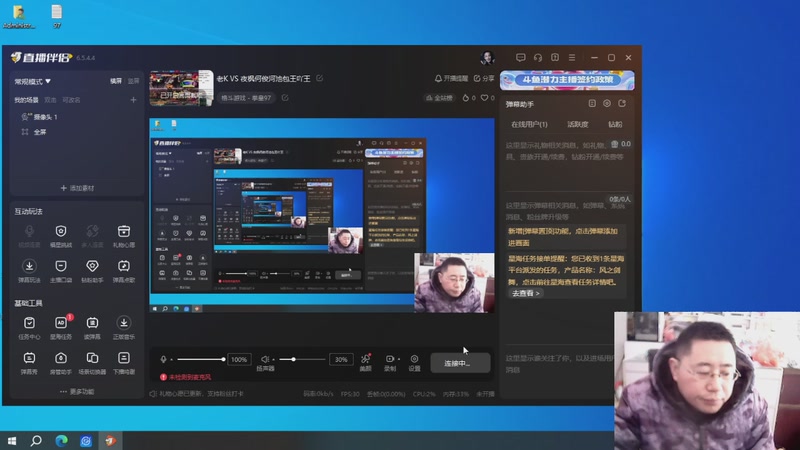The image size is (800, 450).
Task: Open the 录制 dropdown arrow
Action: pyautogui.click(x=398, y=359)
